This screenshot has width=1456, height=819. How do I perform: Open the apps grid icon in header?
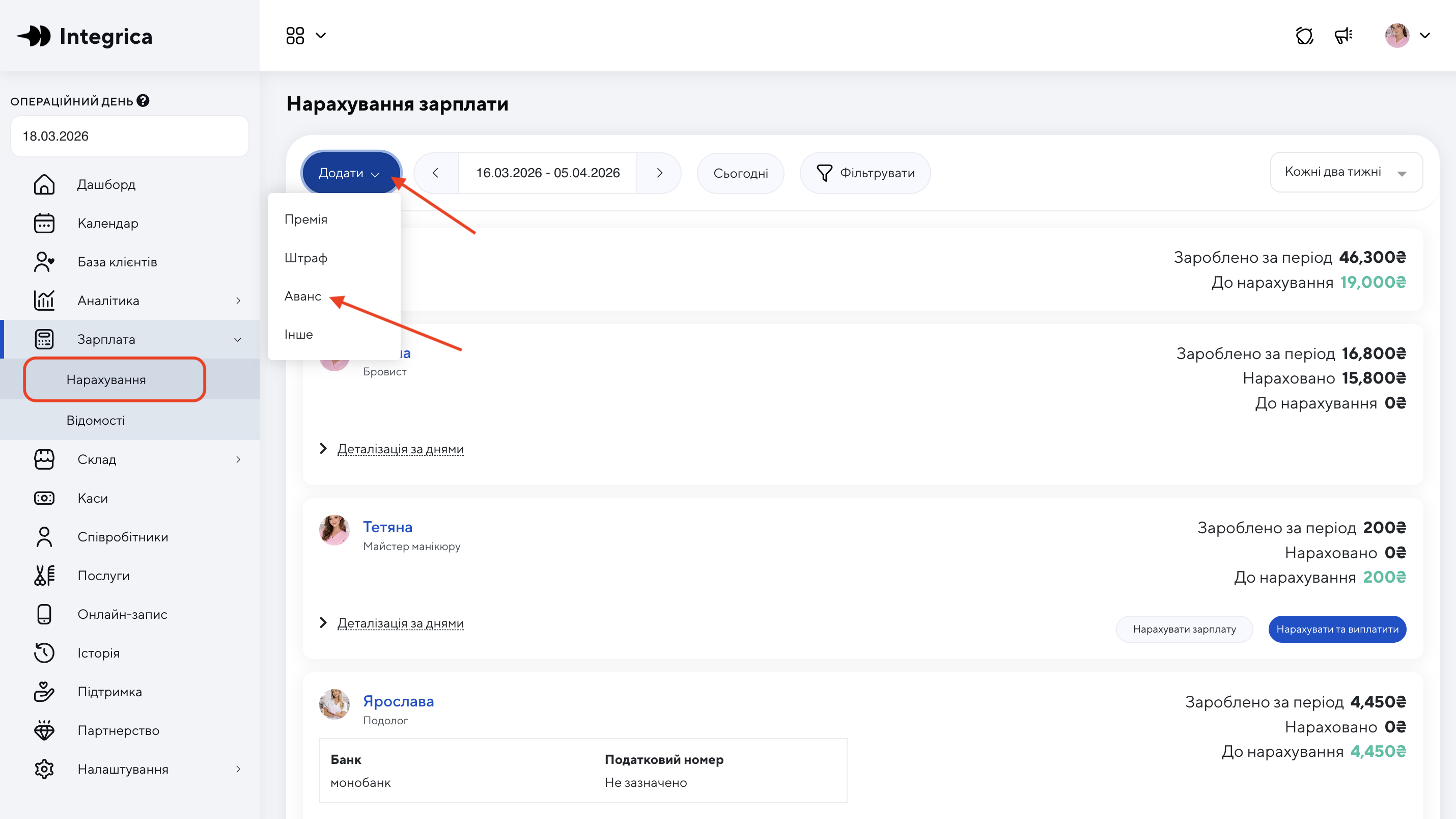coord(295,36)
